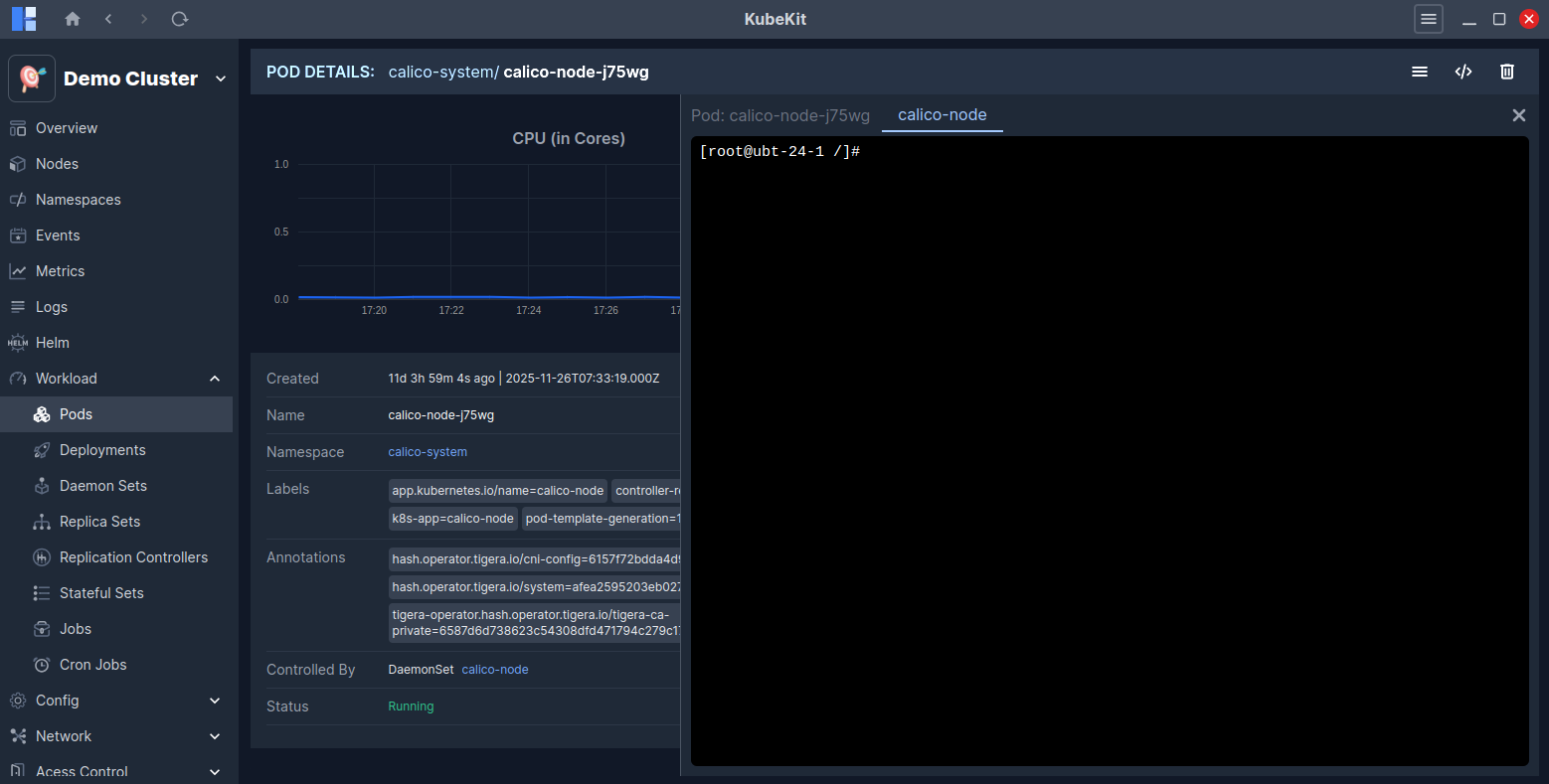Select the Pod: calico-node-j75wg tab
Viewport: 1549px width, 784px height.
pyautogui.click(x=779, y=115)
